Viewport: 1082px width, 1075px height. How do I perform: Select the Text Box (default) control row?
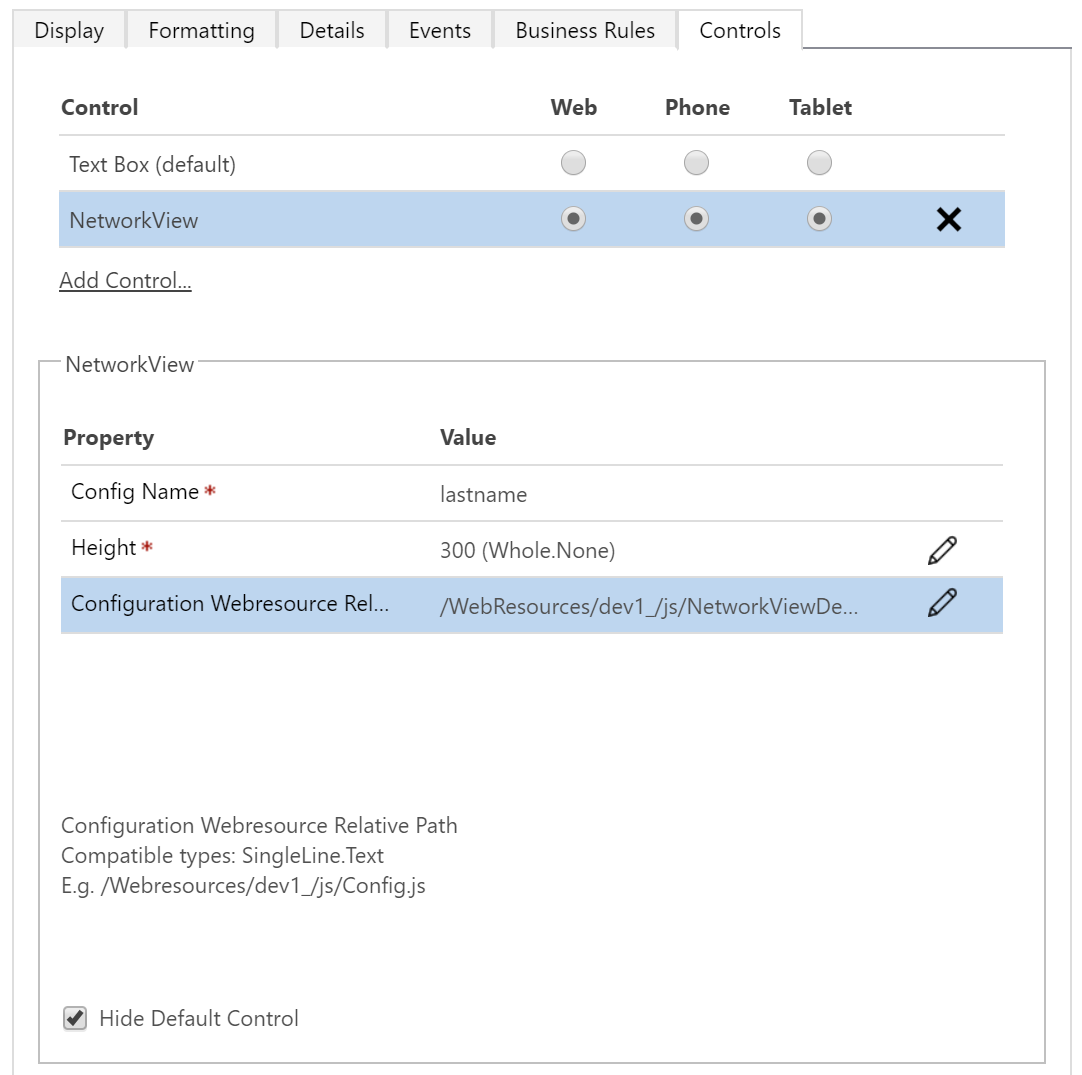click(153, 164)
